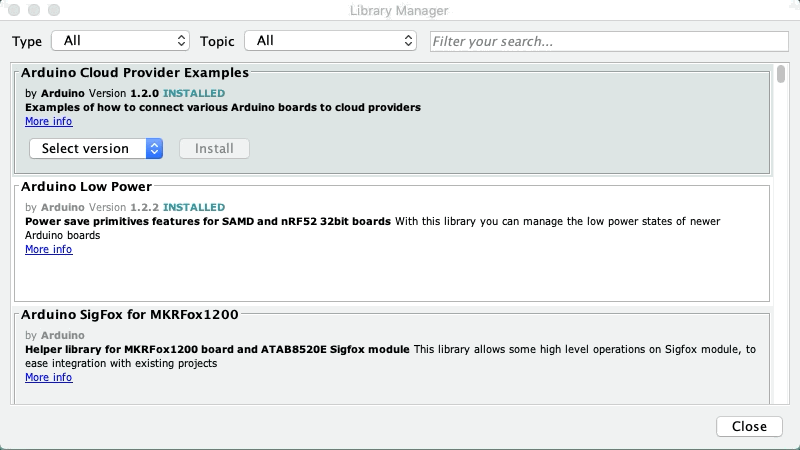Image resolution: width=800 pixels, height=450 pixels.
Task: Open More info link for Arduino Low Power
Action: tap(48, 249)
